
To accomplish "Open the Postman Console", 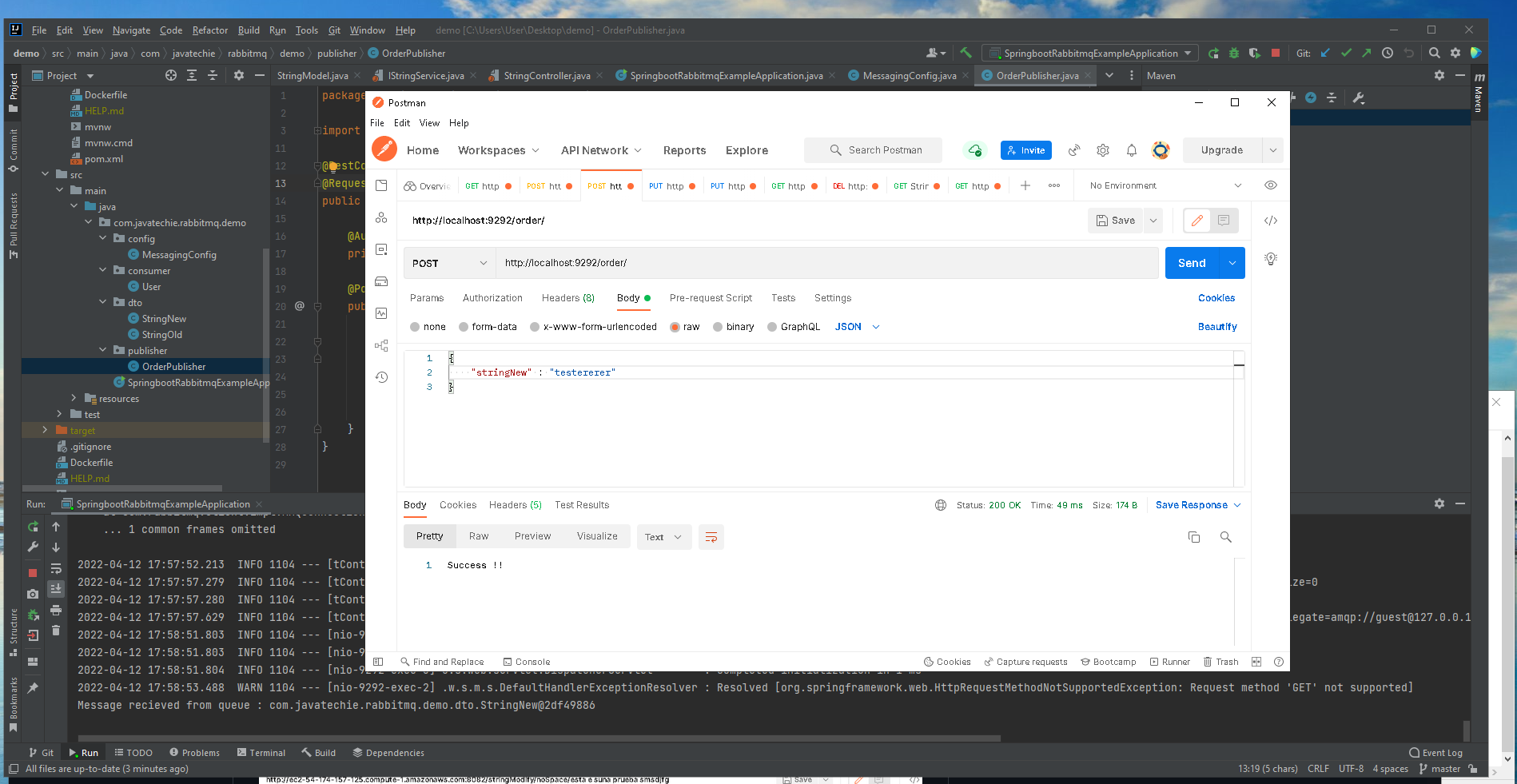I will (526, 661).
